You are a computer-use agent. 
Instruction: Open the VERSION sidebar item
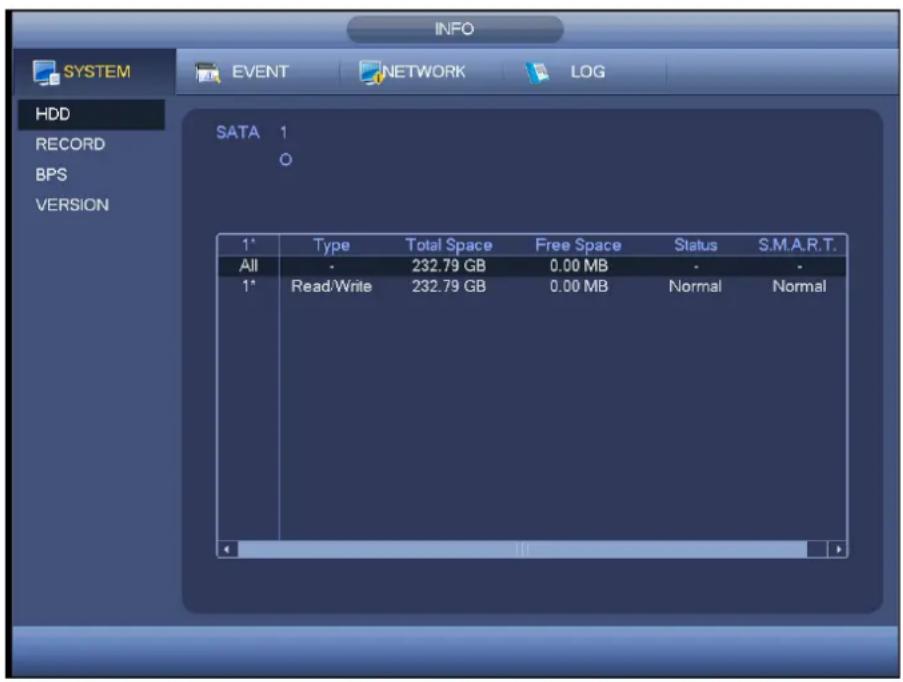click(x=72, y=205)
